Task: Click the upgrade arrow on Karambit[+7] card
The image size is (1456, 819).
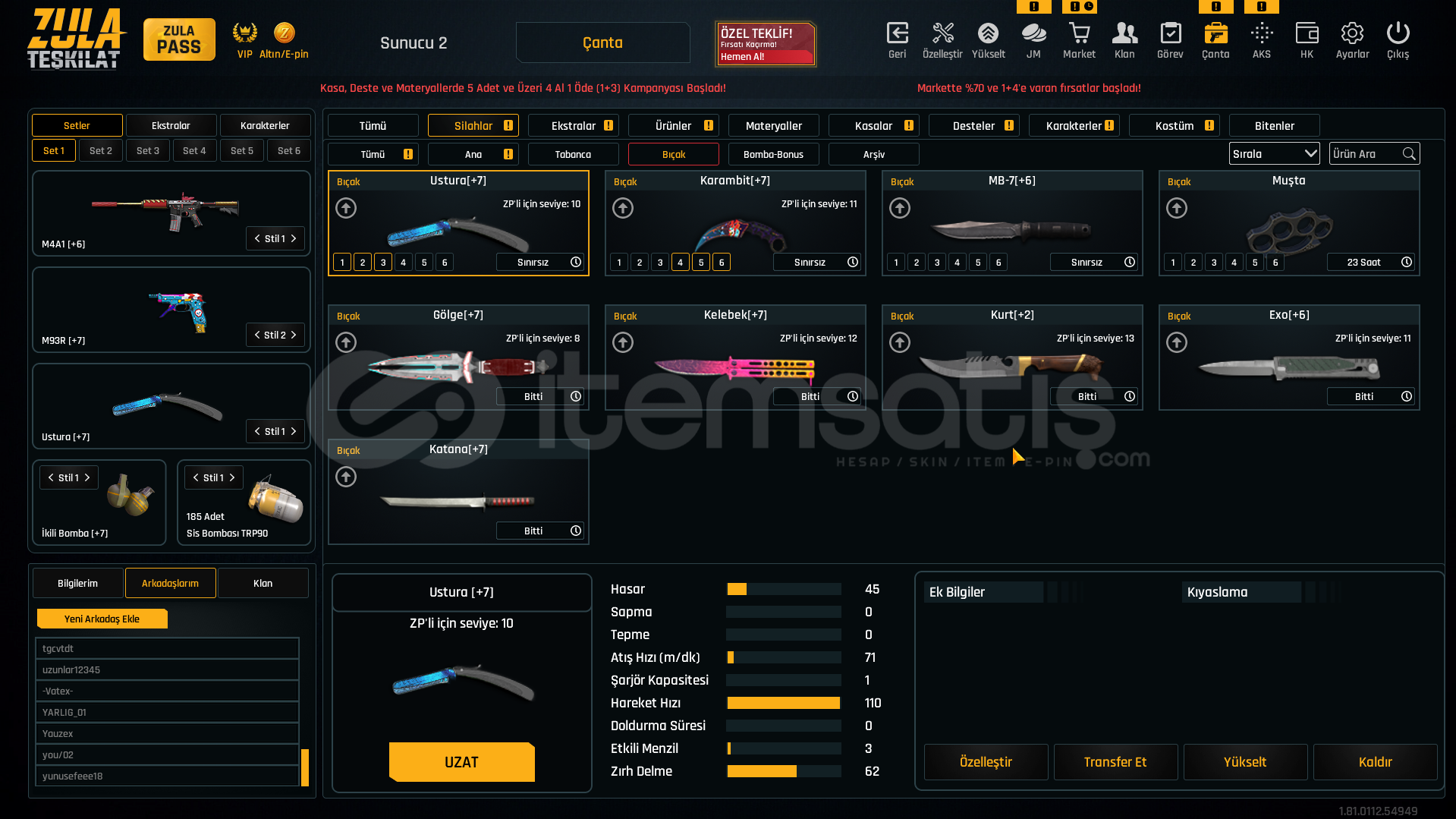Action: coord(623,208)
